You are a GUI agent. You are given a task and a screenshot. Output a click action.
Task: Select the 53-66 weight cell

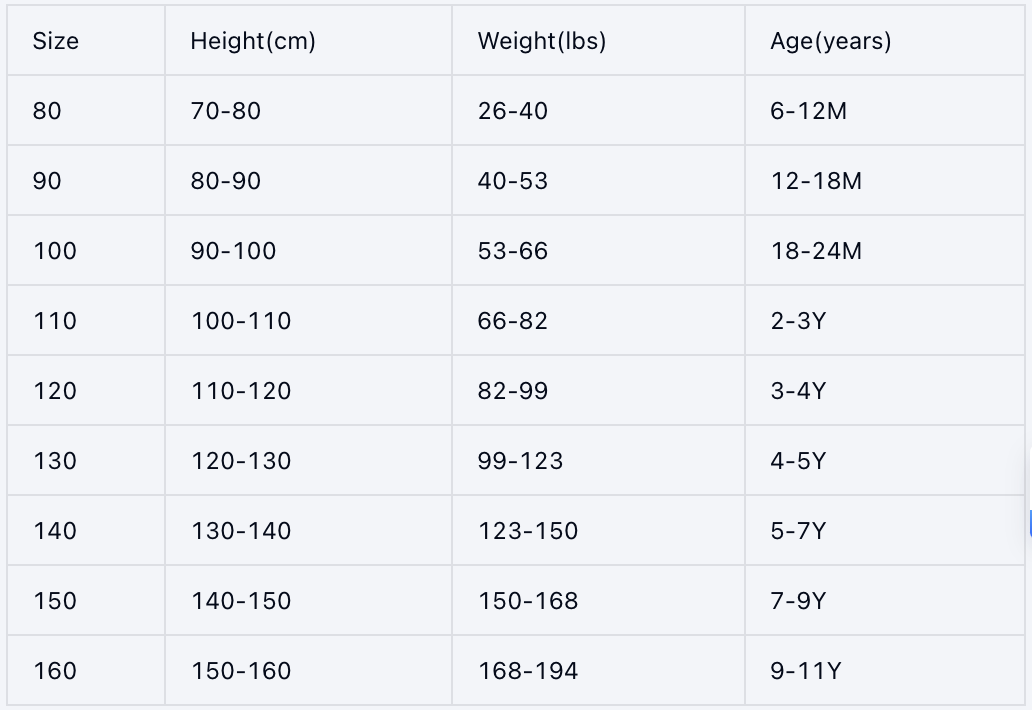pos(513,251)
